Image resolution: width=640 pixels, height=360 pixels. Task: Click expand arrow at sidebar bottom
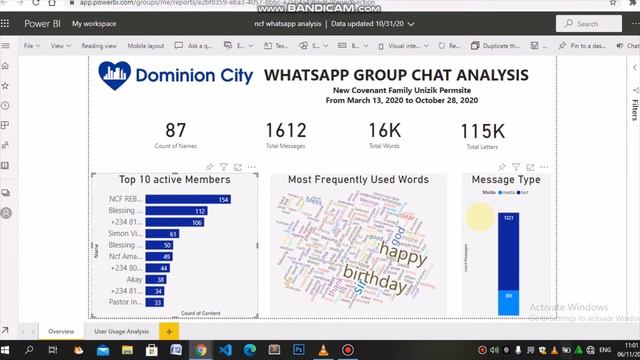click(5, 330)
